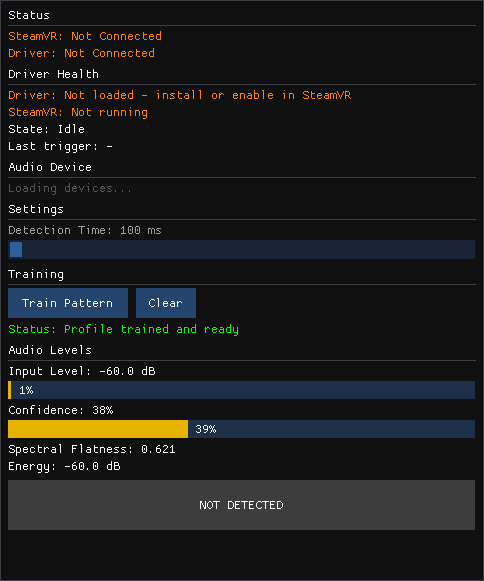The image size is (484, 581).
Task: Click the Audio Levels section header
Action: point(50,350)
